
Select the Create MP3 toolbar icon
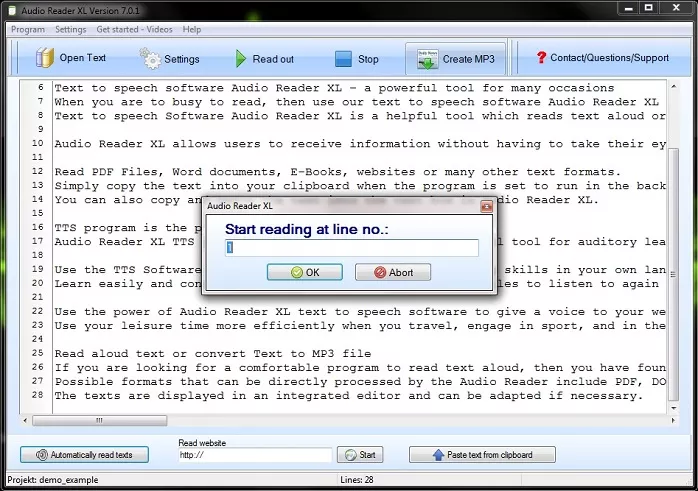[x=427, y=59]
